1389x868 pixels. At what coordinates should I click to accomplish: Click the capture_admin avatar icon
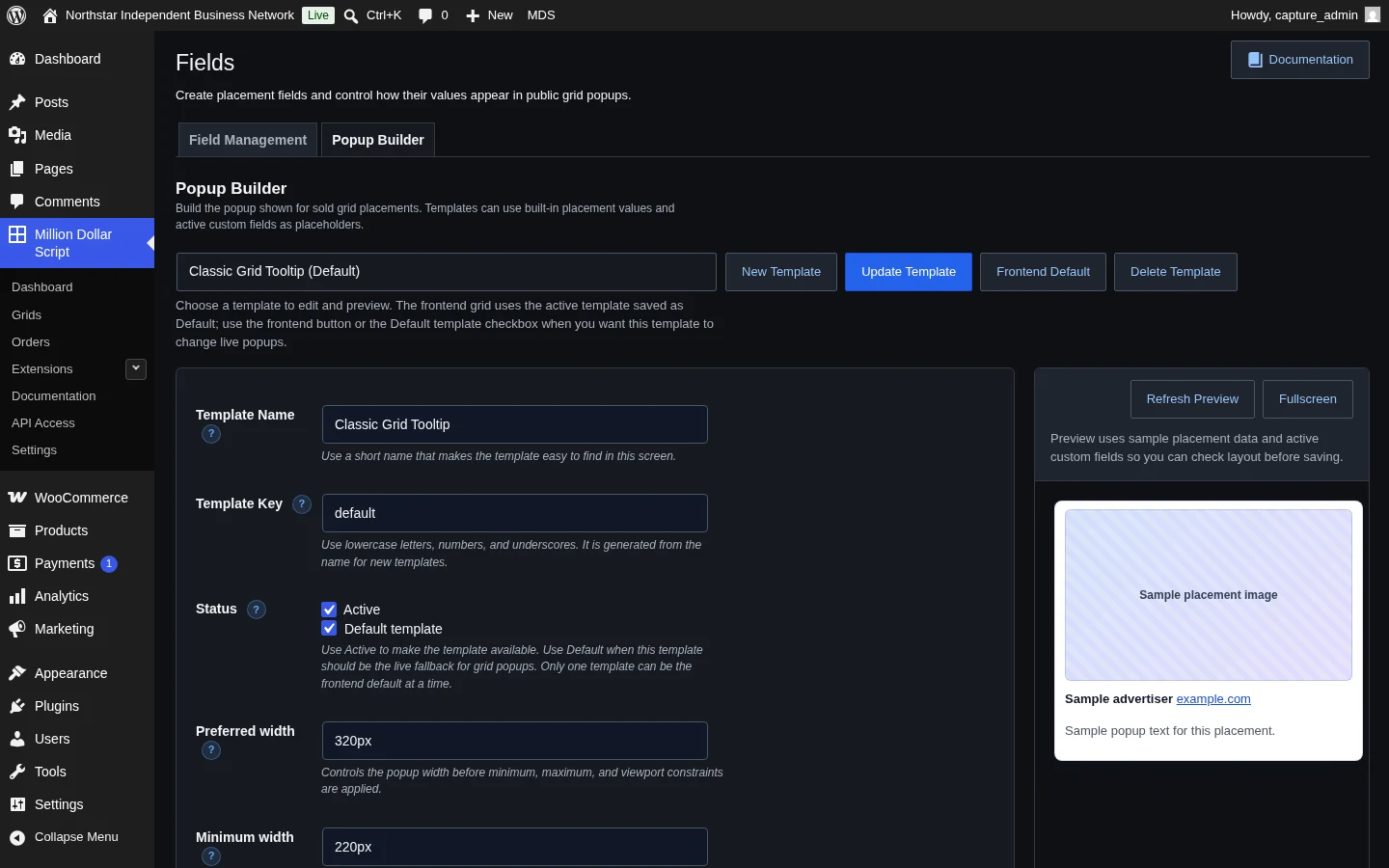[1373, 14]
